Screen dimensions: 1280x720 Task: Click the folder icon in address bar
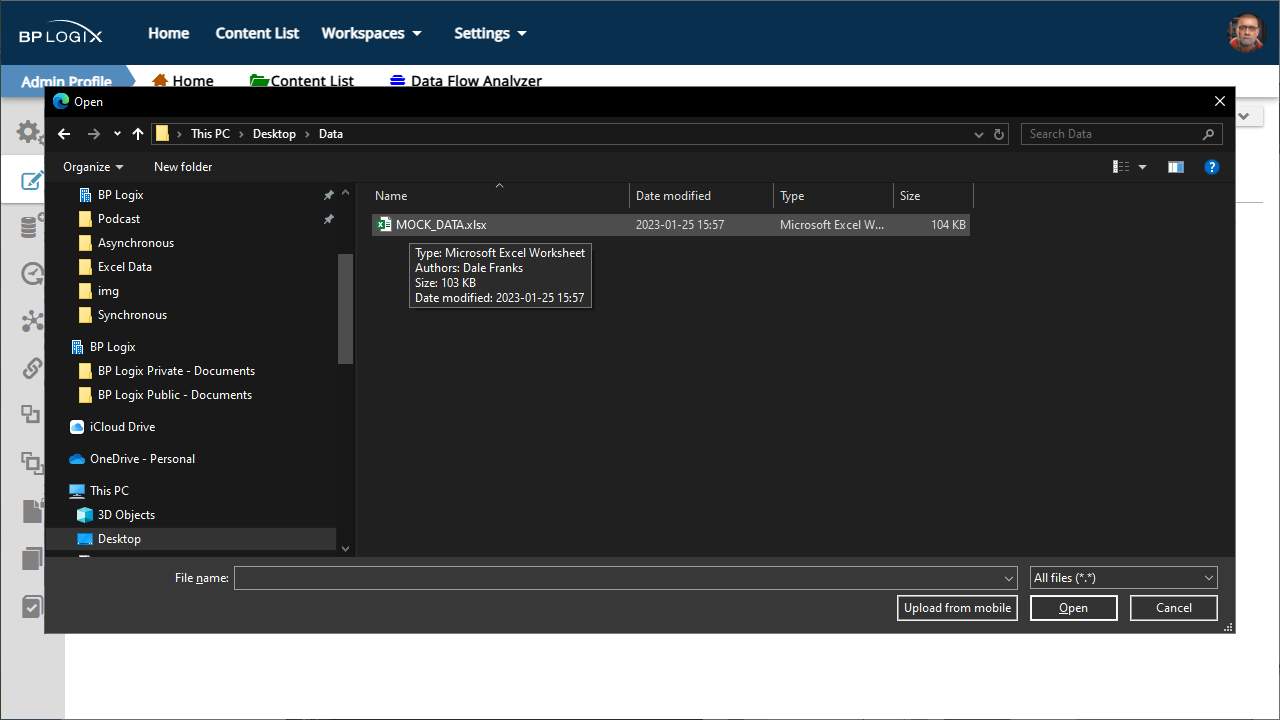coord(162,134)
